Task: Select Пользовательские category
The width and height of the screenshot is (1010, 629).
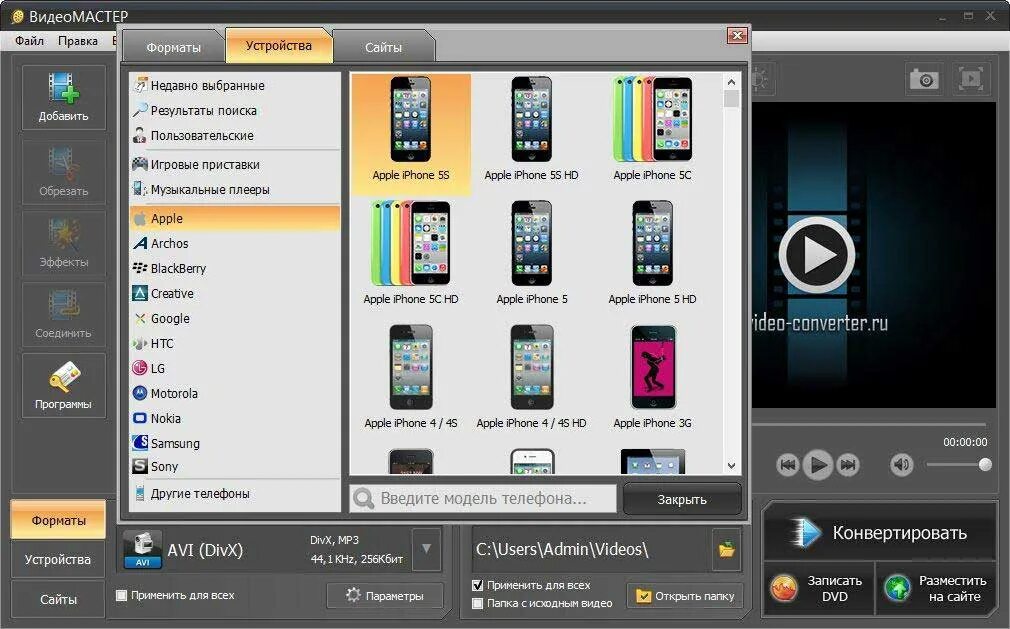Action: tap(234, 135)
